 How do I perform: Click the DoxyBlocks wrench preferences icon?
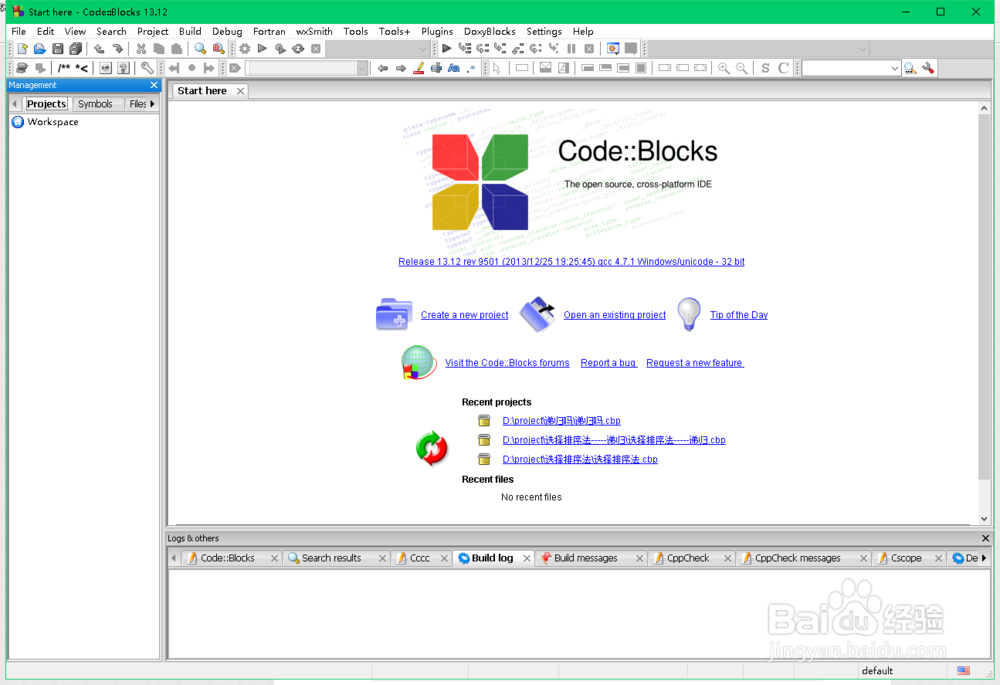click(147, 68)
